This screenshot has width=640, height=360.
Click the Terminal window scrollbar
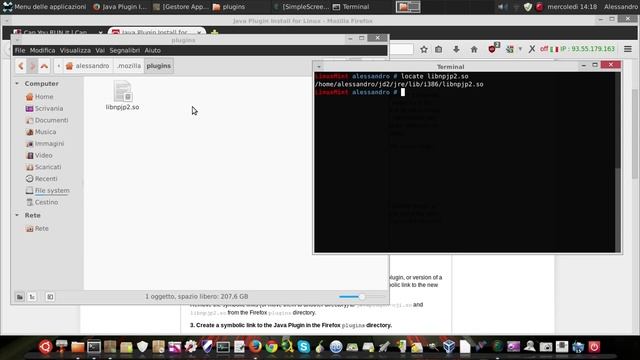click(x=618, y=162)
